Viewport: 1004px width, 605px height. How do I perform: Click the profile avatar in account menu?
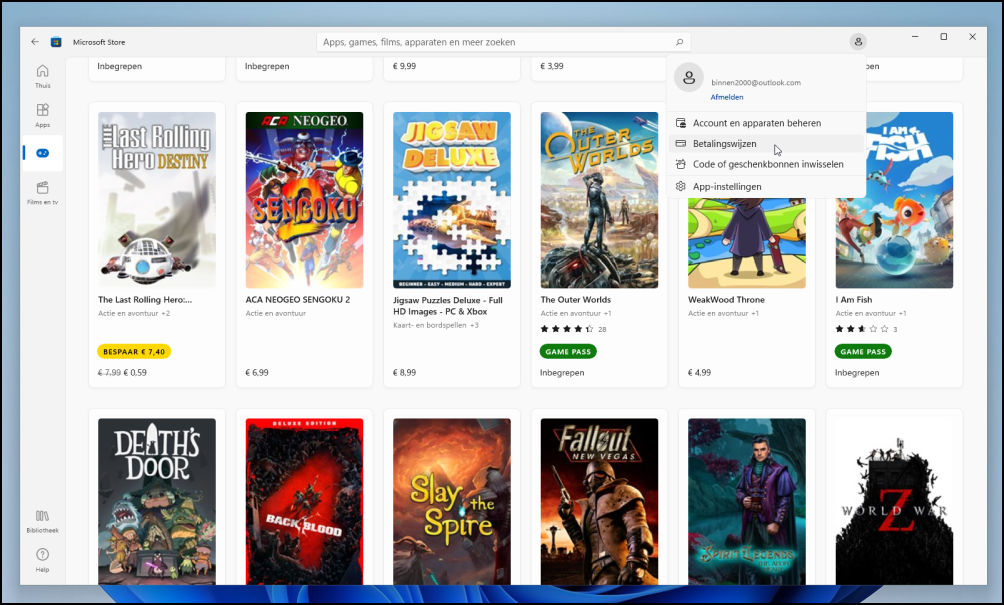[689, 77]
